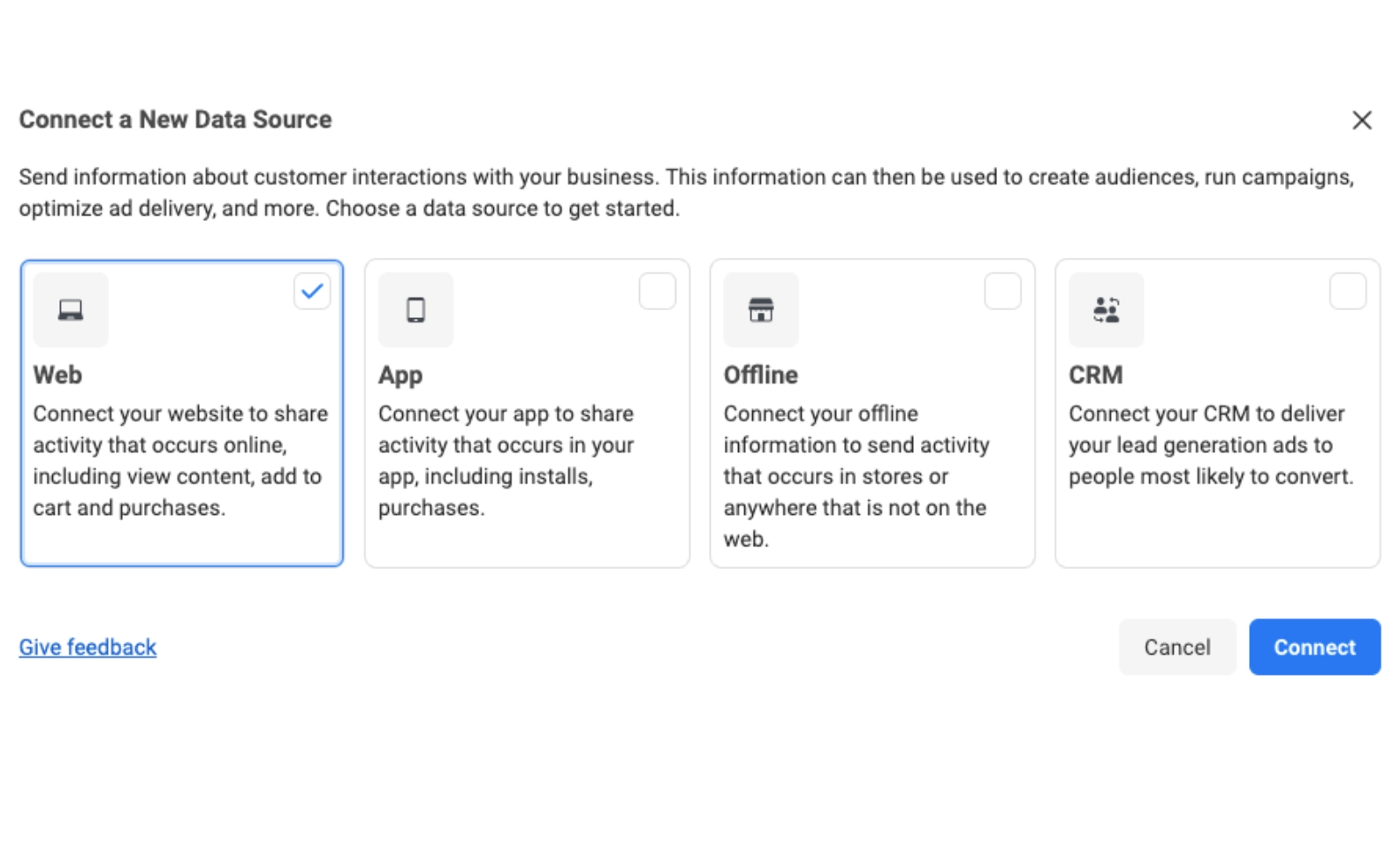Tick the Offline data source checkbox
Viewport: 1400px width, 841px height.
1002,292
